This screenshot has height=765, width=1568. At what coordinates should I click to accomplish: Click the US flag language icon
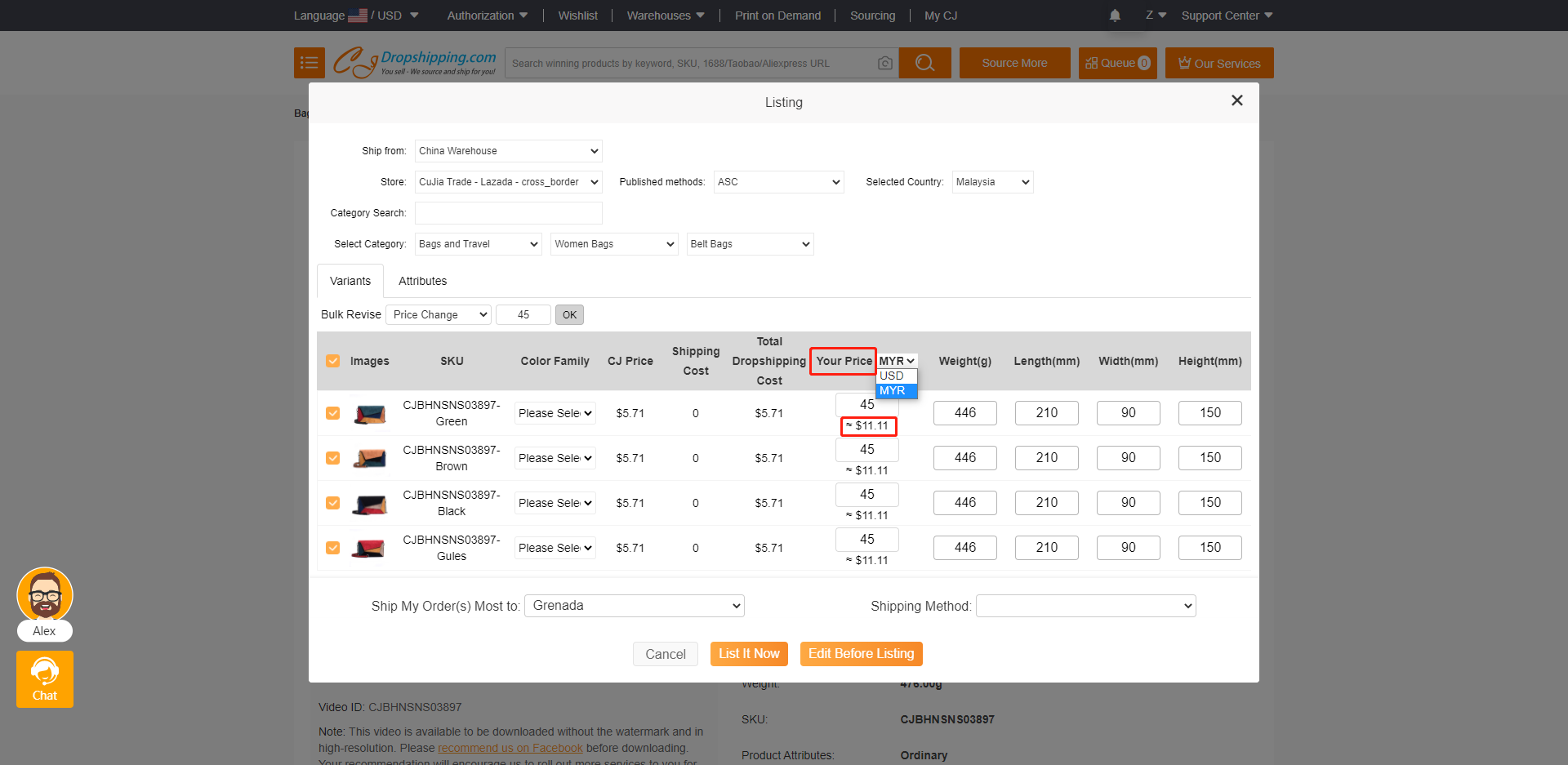pos(358,14)
